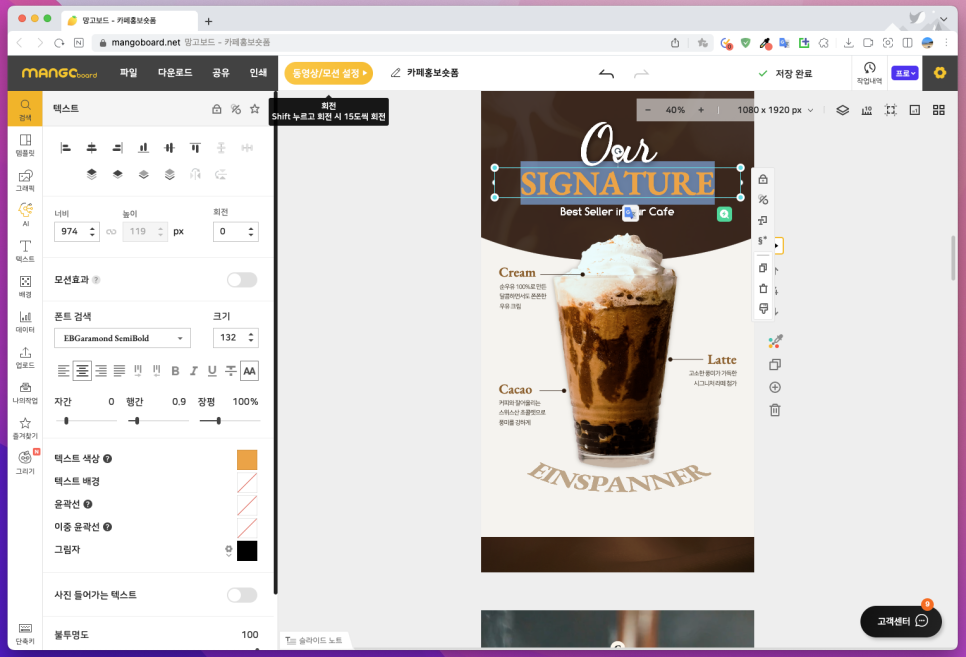966x657 pixels.
Task: Open the 텍스트 sidebar panel
Action: coord(25,250)
